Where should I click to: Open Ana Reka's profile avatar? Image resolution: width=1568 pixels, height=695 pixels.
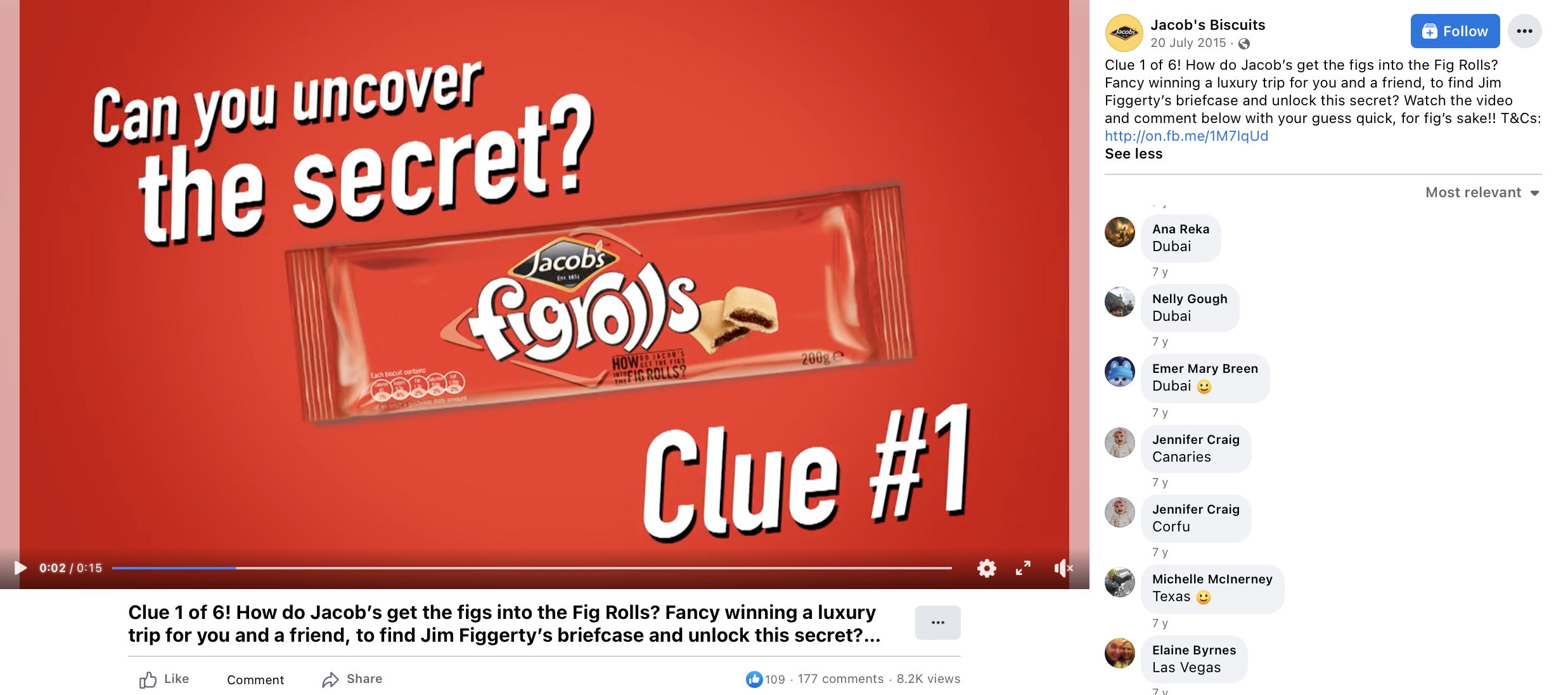coord(1120,232)
